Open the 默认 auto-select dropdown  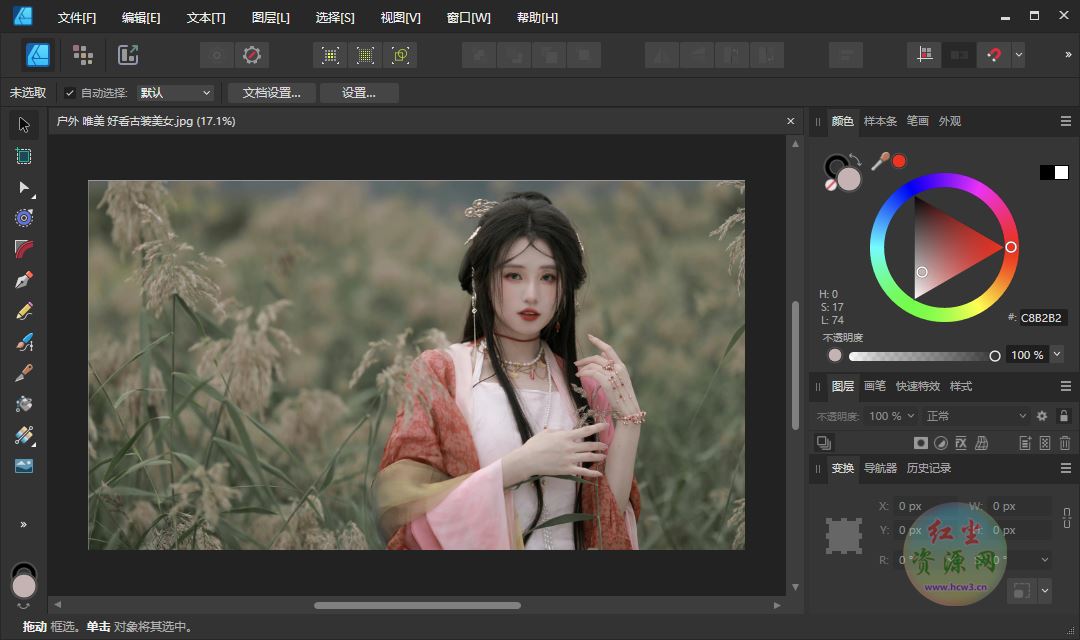(176, 93)
